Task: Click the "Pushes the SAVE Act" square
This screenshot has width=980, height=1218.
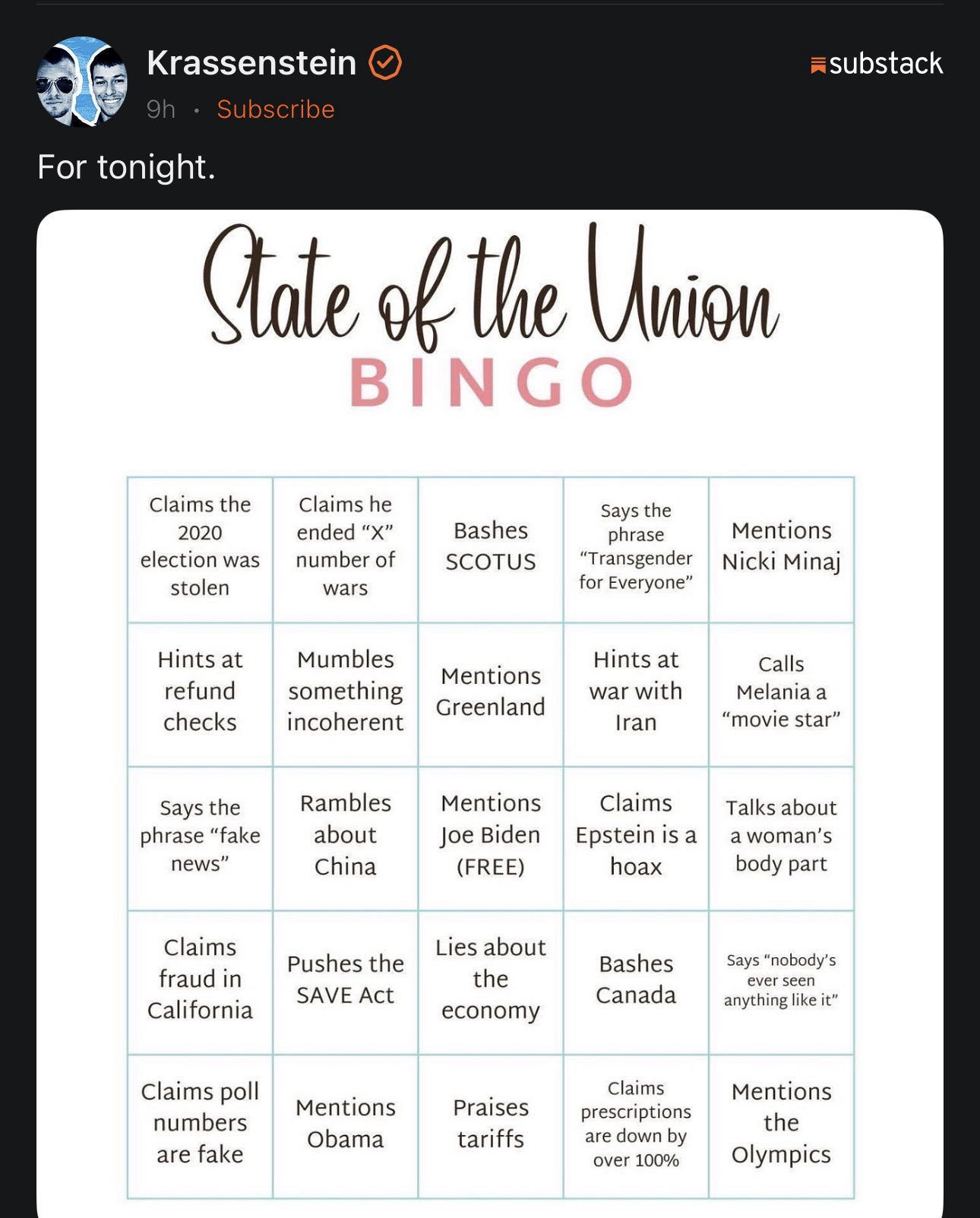Action: coord(346,979)
